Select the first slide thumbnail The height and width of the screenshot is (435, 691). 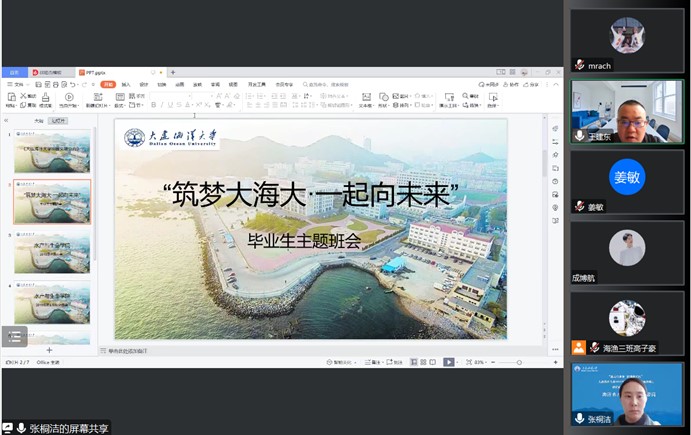pos(51,153)
